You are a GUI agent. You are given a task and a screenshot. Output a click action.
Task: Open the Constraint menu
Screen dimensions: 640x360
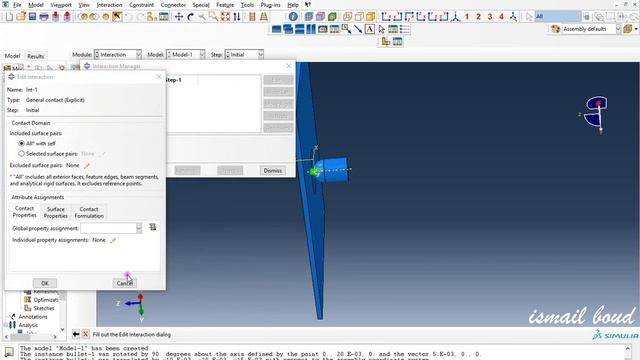click(141, 5)
